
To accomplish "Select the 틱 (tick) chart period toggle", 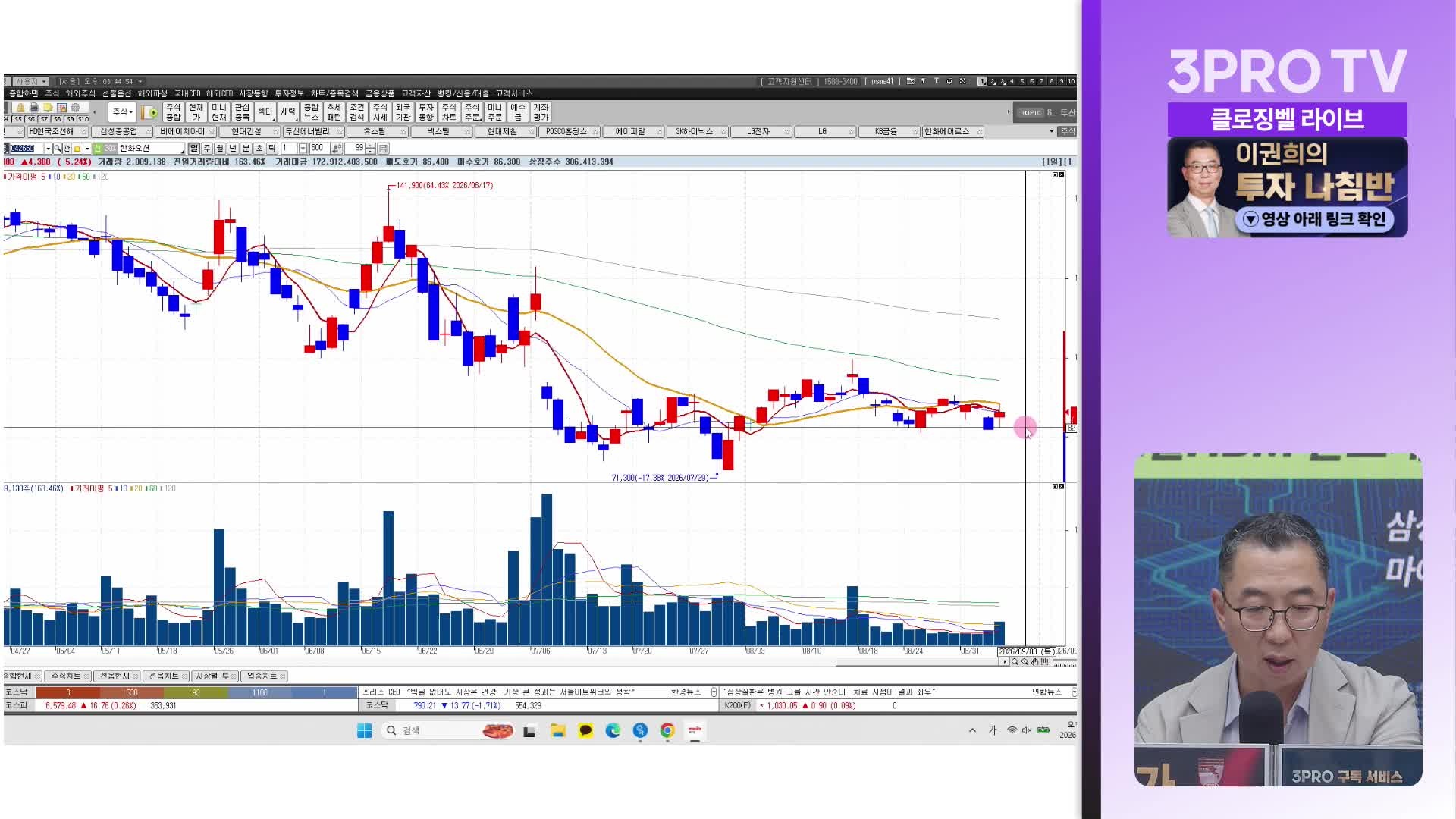I will [271, 148].
